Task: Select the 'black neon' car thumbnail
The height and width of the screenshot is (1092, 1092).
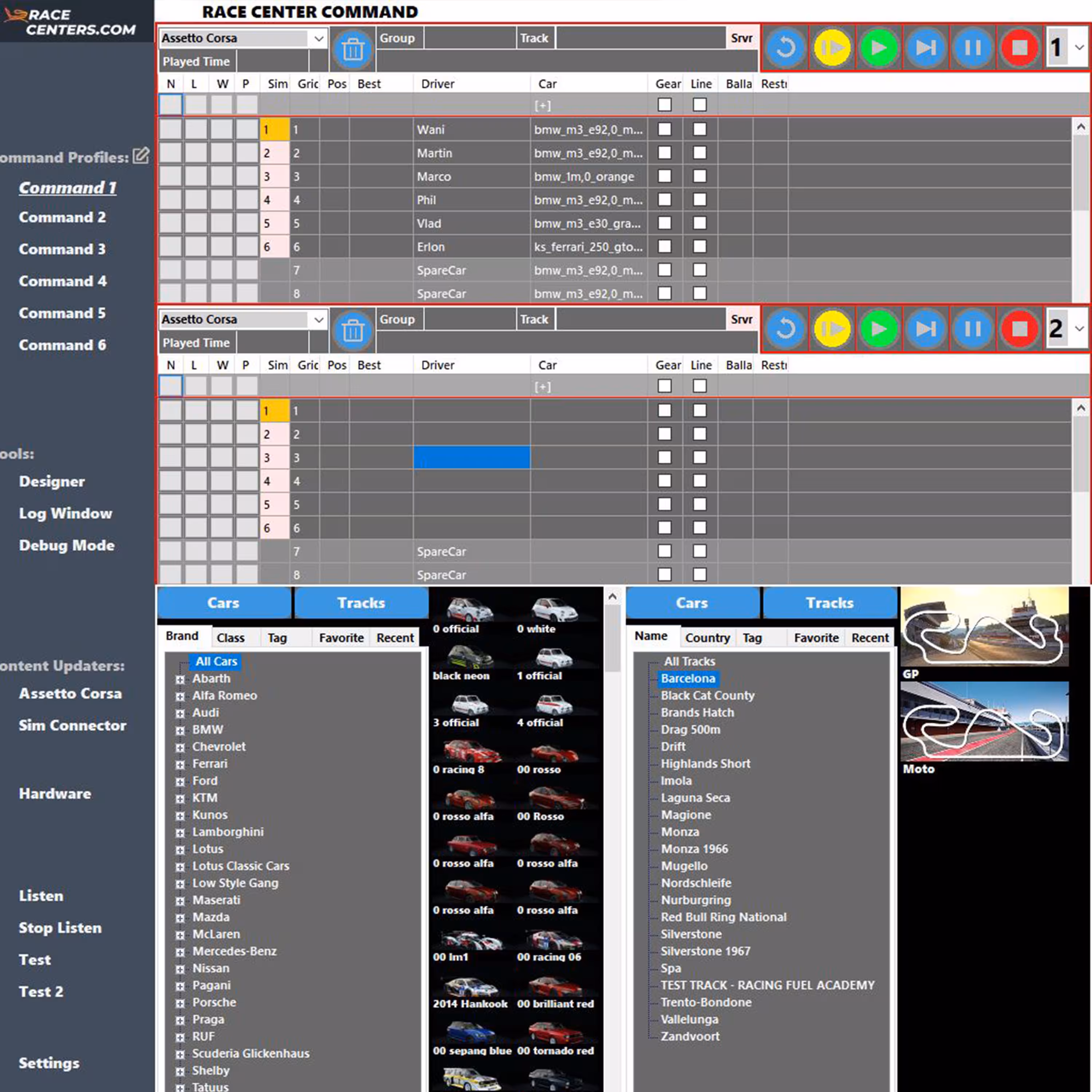Action: [470, 656]
